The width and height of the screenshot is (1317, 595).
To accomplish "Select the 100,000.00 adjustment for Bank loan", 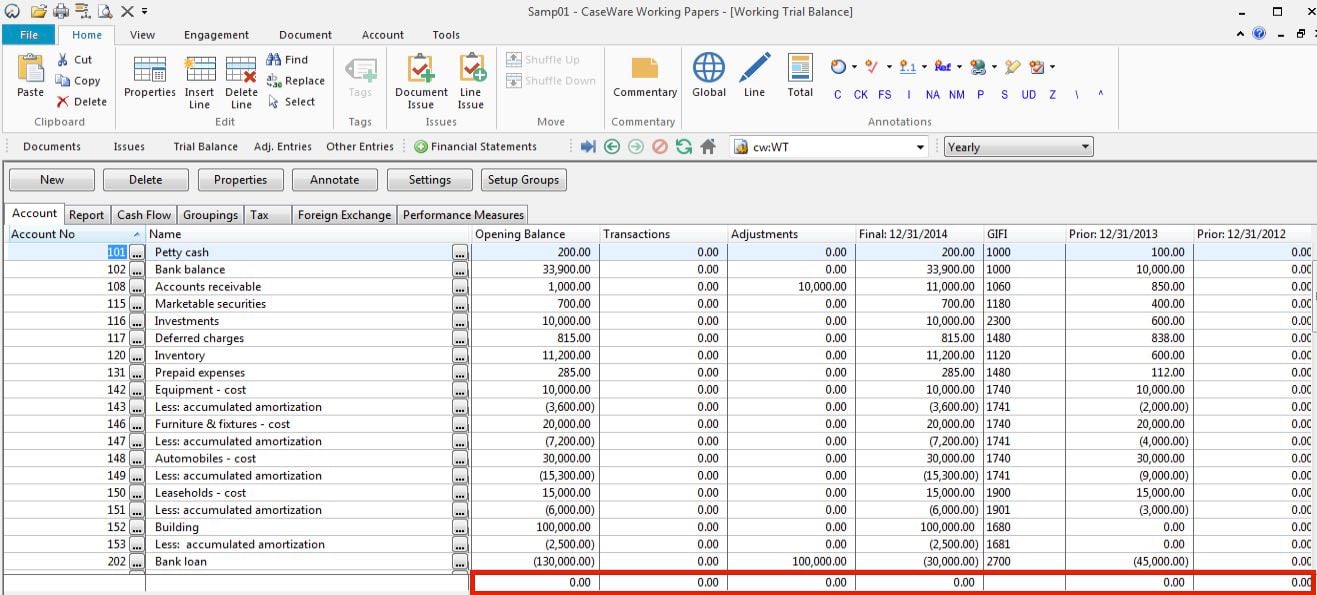I will (791, 561).
